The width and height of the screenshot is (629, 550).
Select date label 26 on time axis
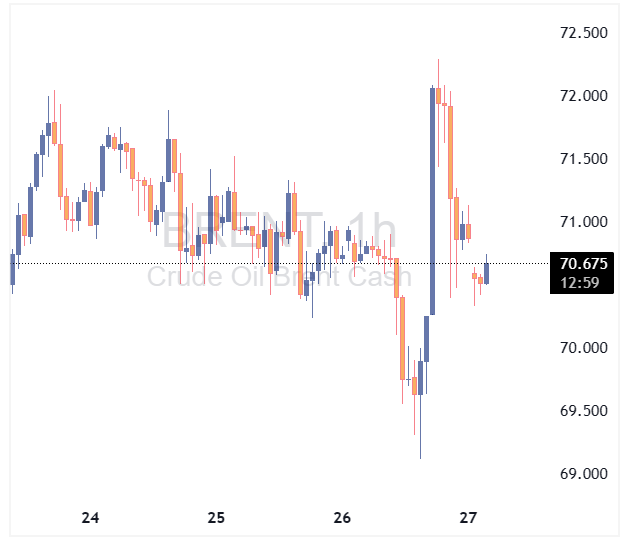343,518
